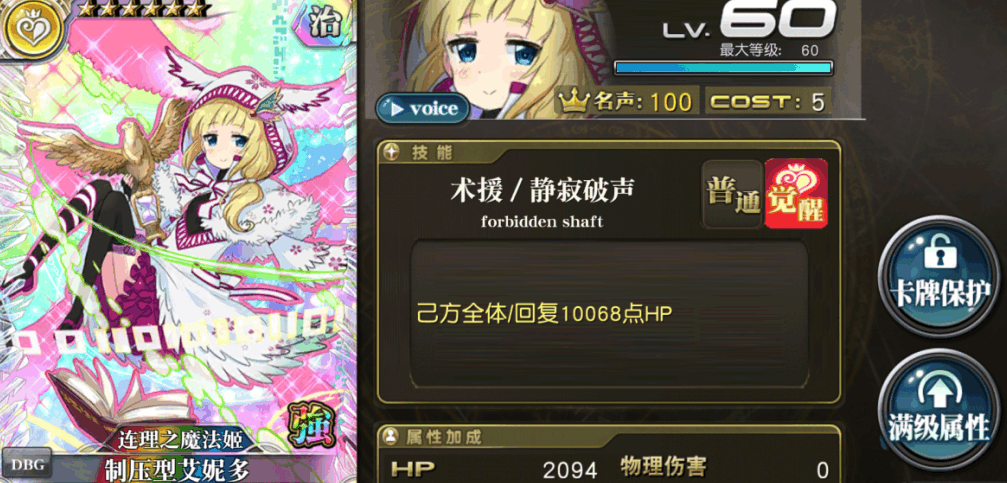
Task: Click the COST 5 indicator
Action: 767,102
